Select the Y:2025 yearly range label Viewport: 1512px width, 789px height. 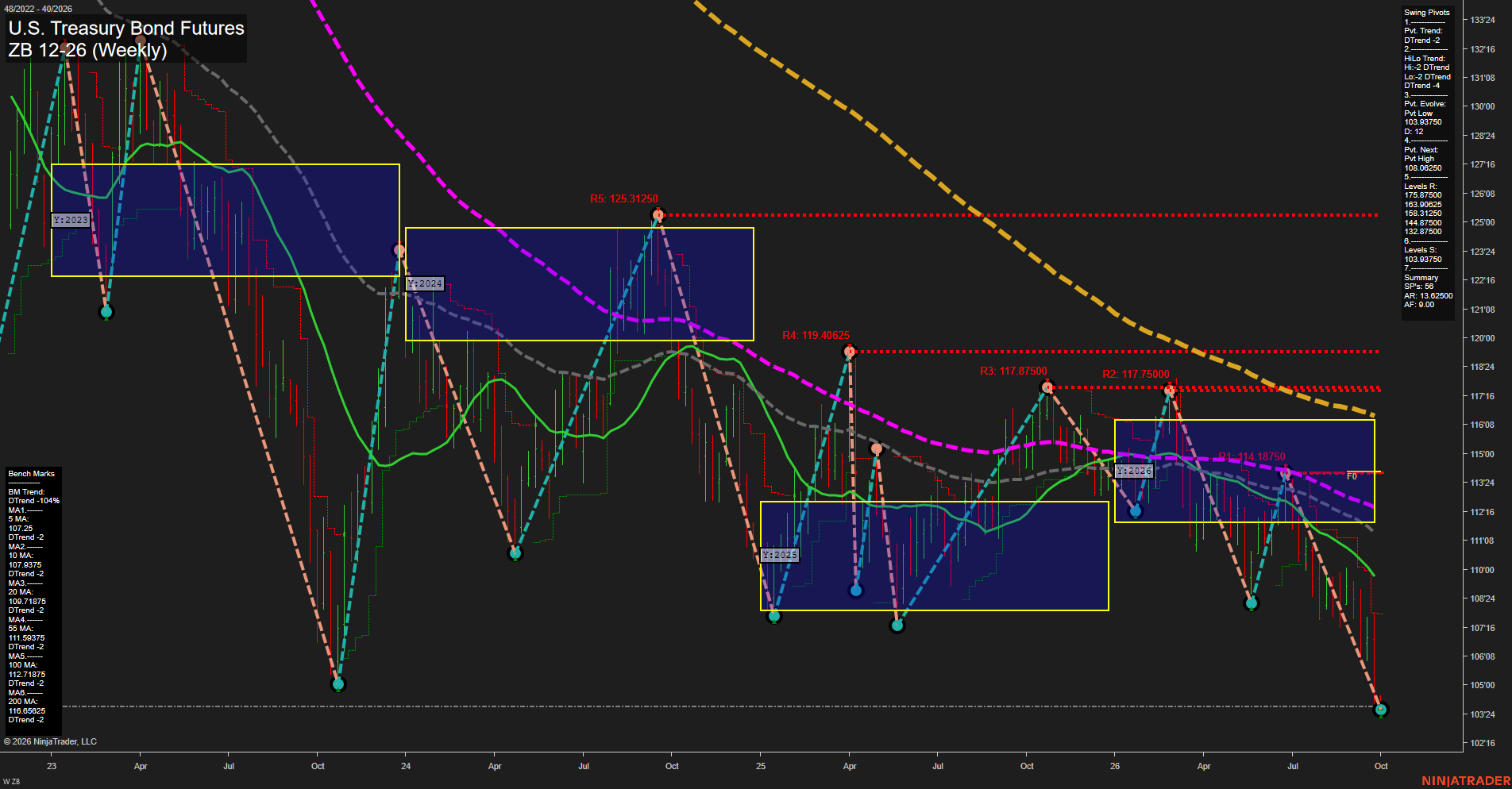[x=780, y=555]
